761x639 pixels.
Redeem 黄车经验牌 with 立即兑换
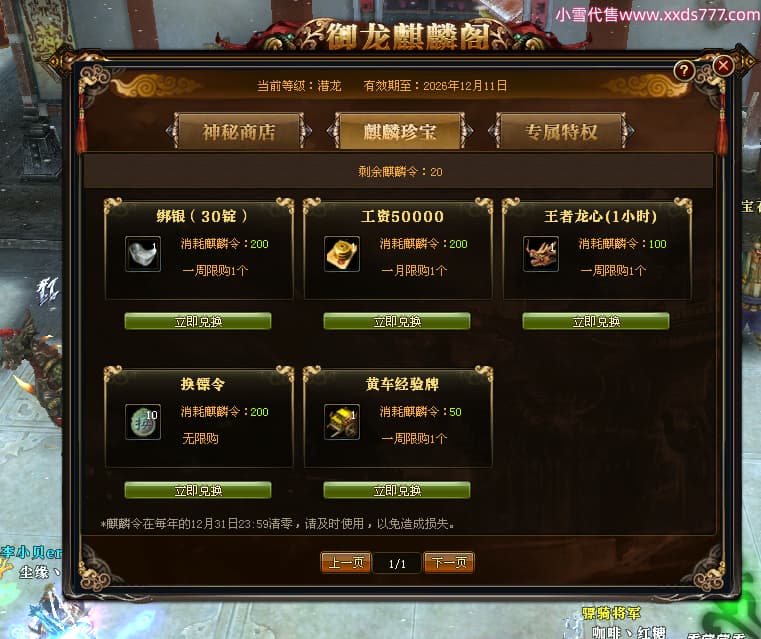tap(397, 490)
